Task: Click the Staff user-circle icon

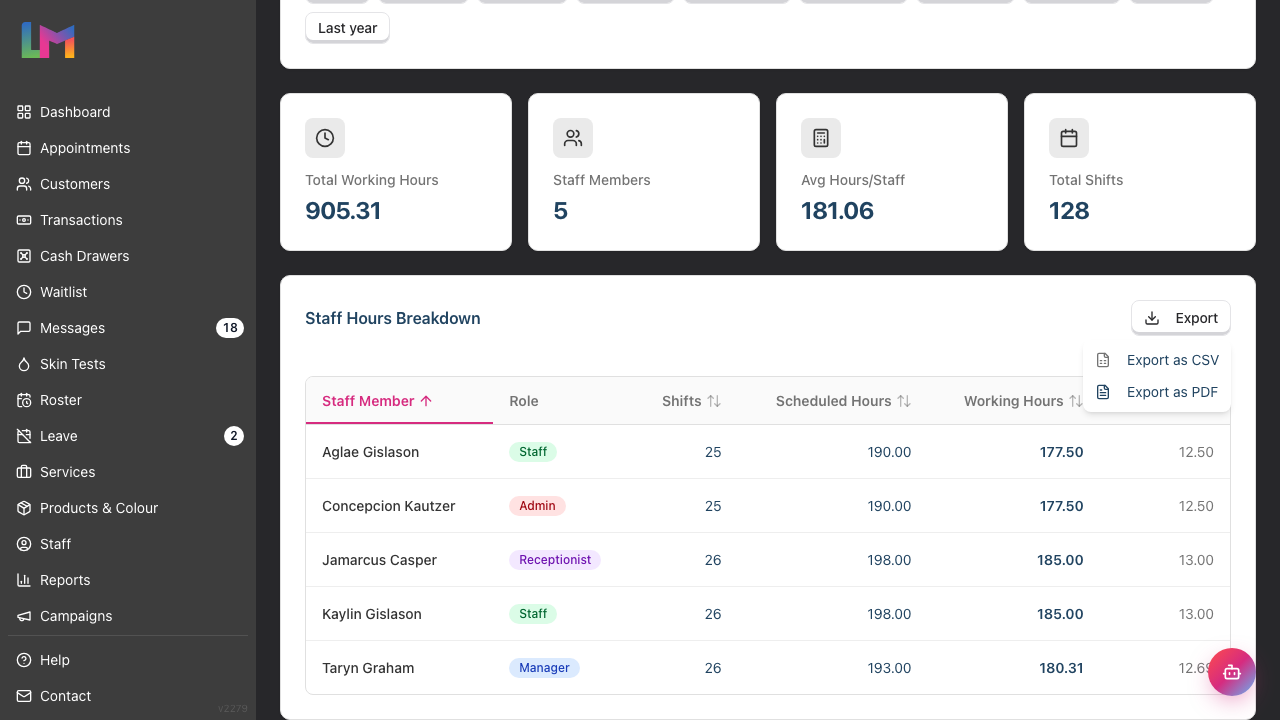Action: point(24,544)
